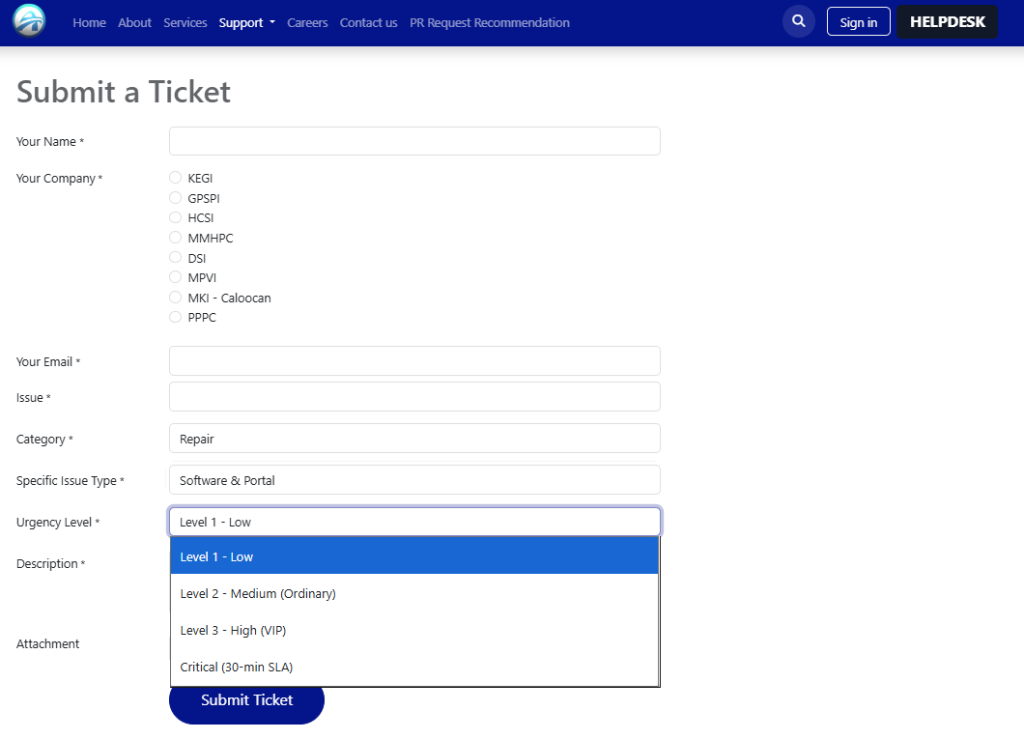
Task: Click the Submit a Ticket heading
Action: coord(123,91)
